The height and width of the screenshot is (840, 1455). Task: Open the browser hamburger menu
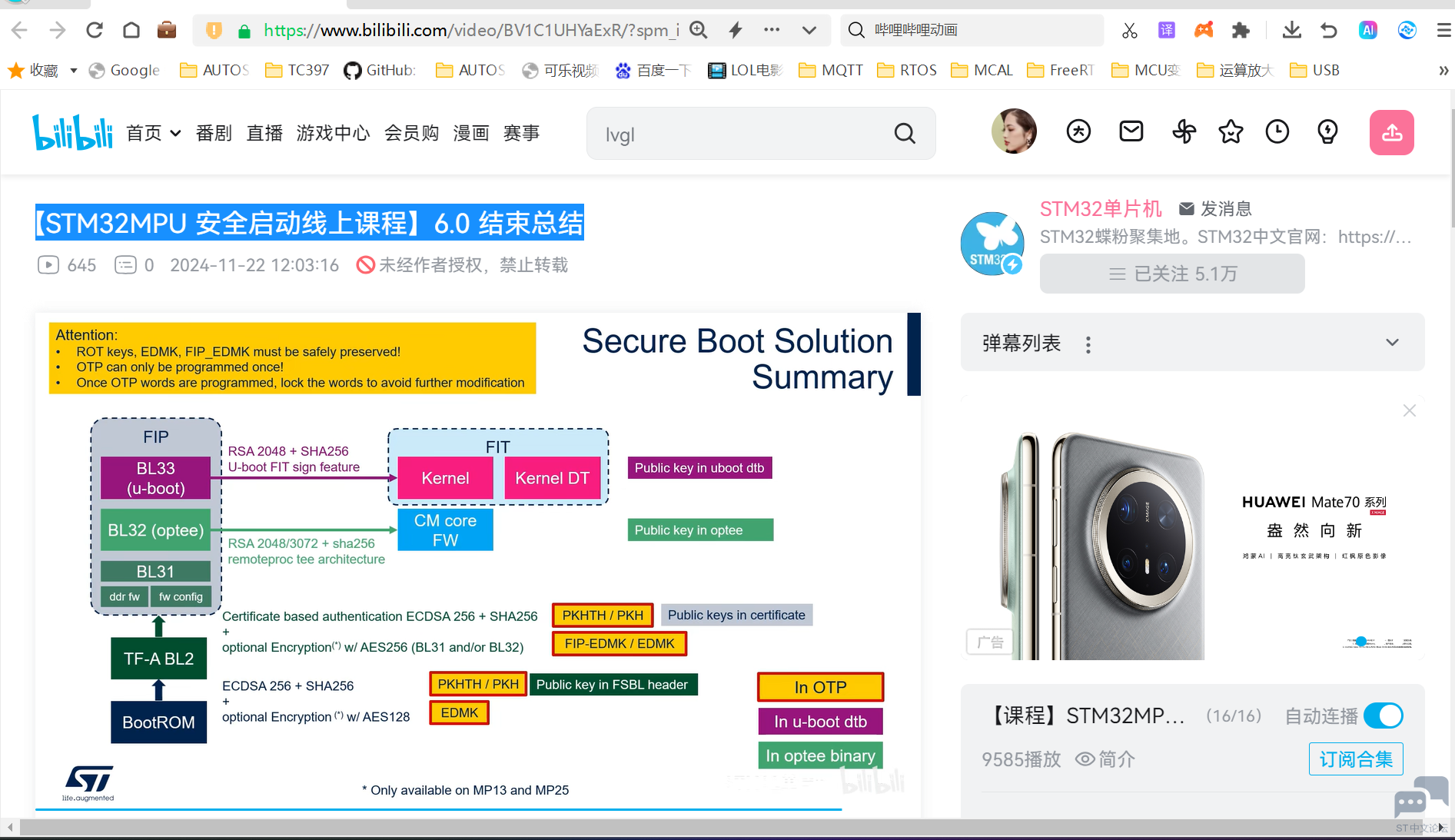pos(1444,30)
